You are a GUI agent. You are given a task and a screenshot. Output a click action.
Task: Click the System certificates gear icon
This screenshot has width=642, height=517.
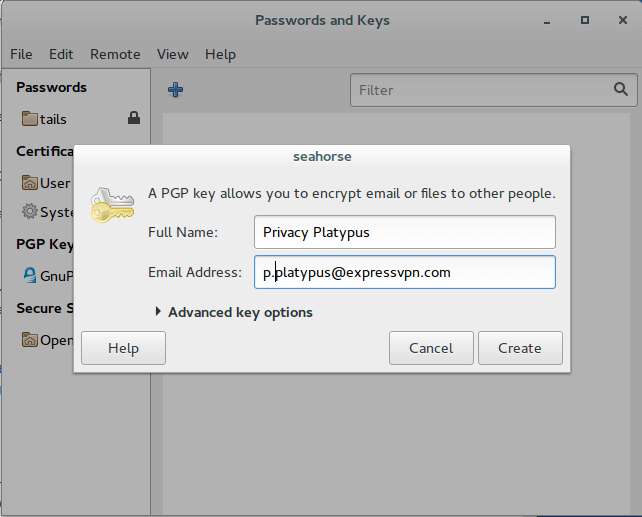[29, 211]
